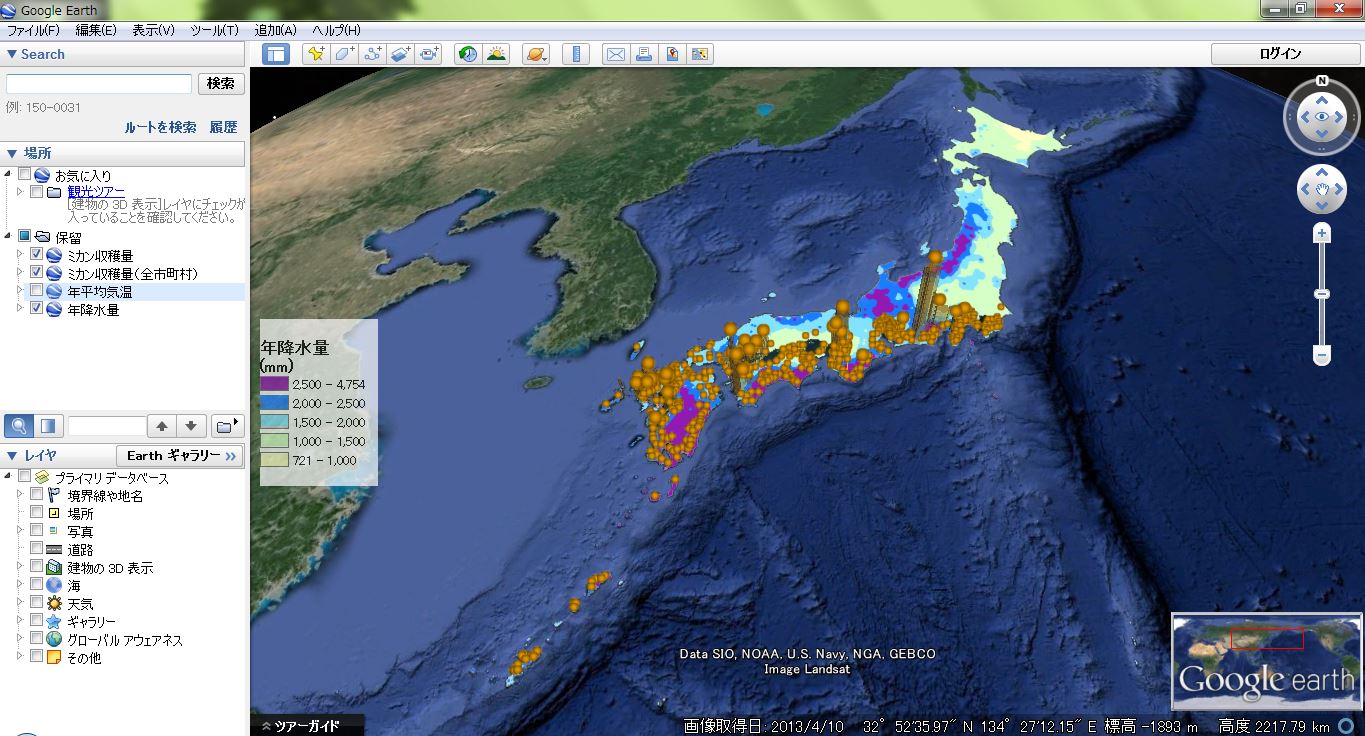The image size is (1365, 736).
Task: Expand the 年平均気温 tree item
Action: pos(19,290)
